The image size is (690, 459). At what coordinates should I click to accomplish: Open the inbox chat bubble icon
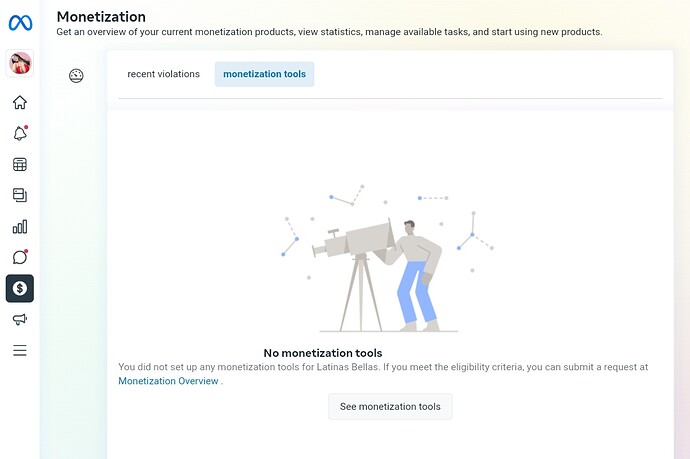coord(20,257)
